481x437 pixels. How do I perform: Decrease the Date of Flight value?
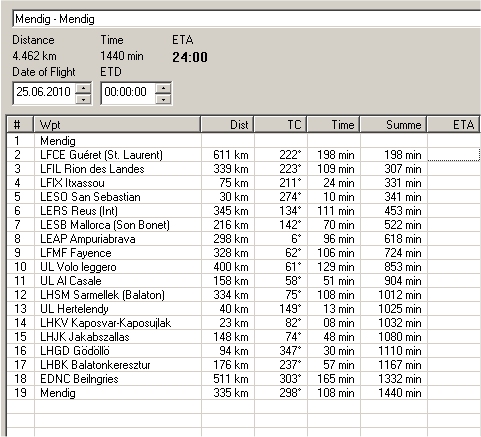[x=83, y=99]
